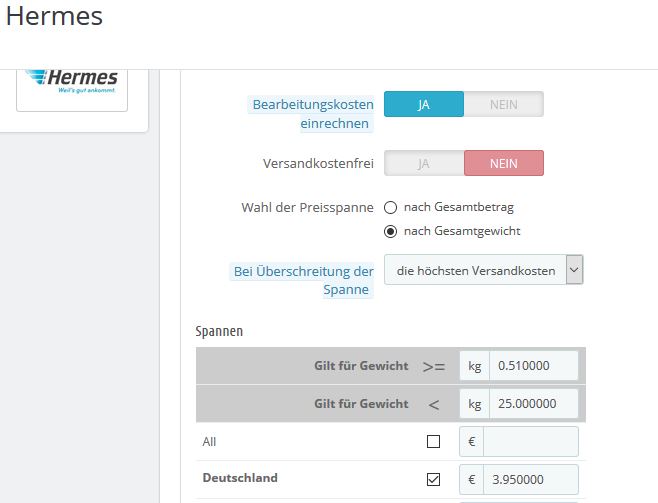Click the Hermes carrier logo image

72,82
